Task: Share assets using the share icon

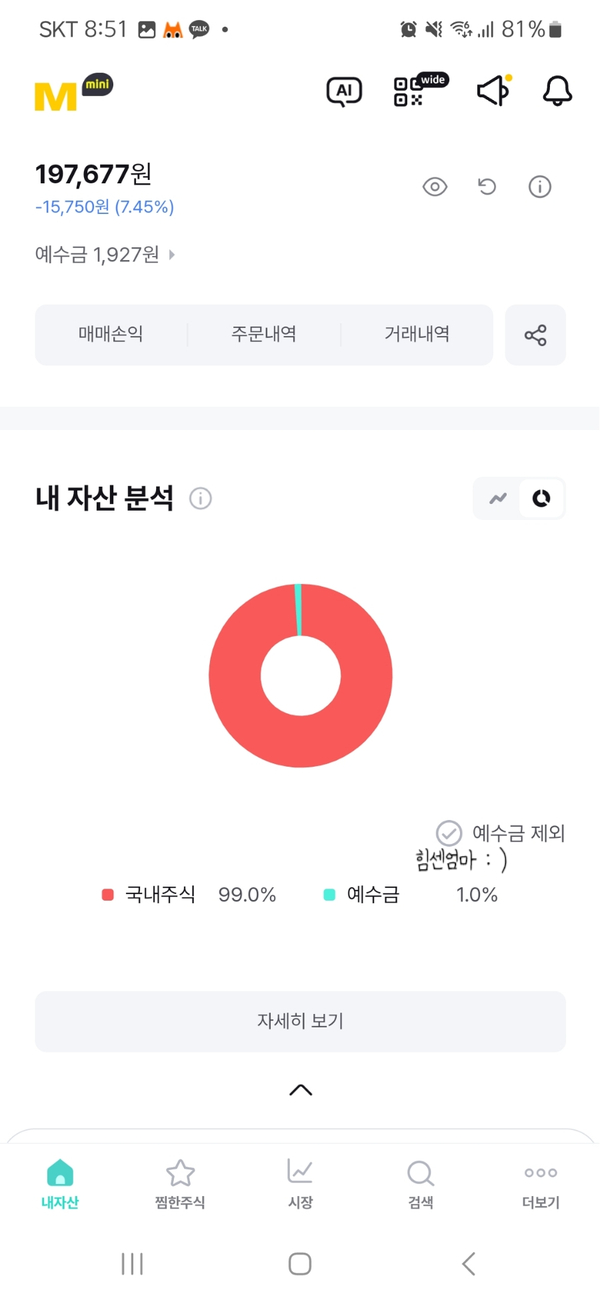Action: [536, 335]
